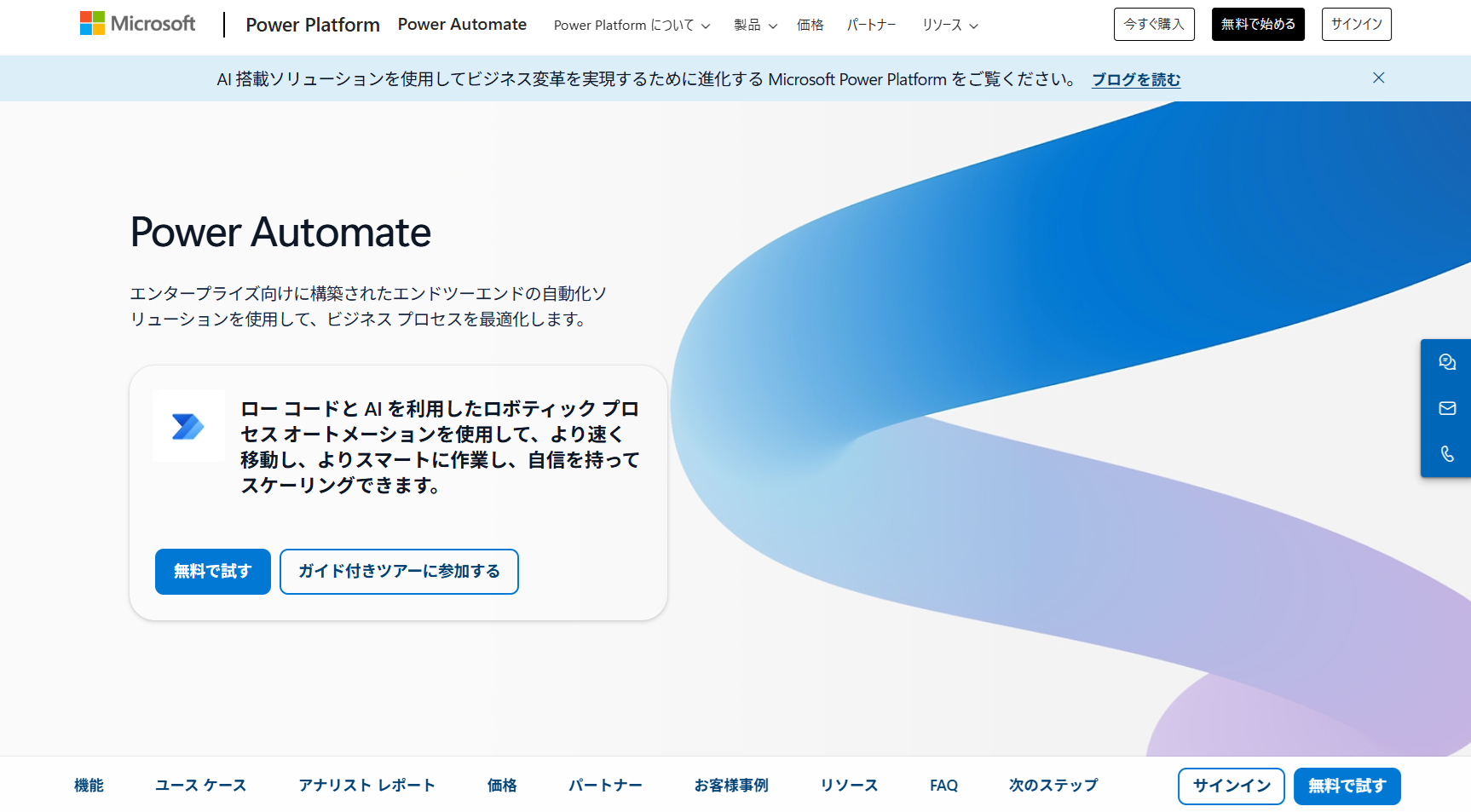Screen dimensions: 1471x812
Task: Expand the Power Platform について dropdown
Action: click(632, 26)
